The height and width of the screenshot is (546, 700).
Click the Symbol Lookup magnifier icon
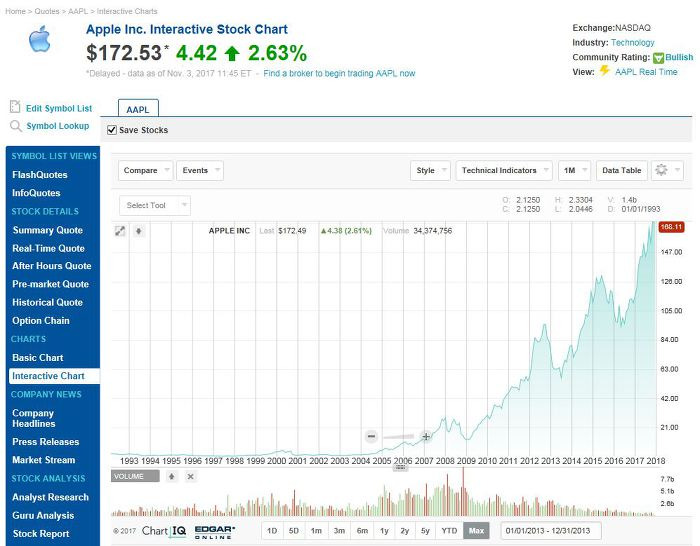[x=16, y=126]
